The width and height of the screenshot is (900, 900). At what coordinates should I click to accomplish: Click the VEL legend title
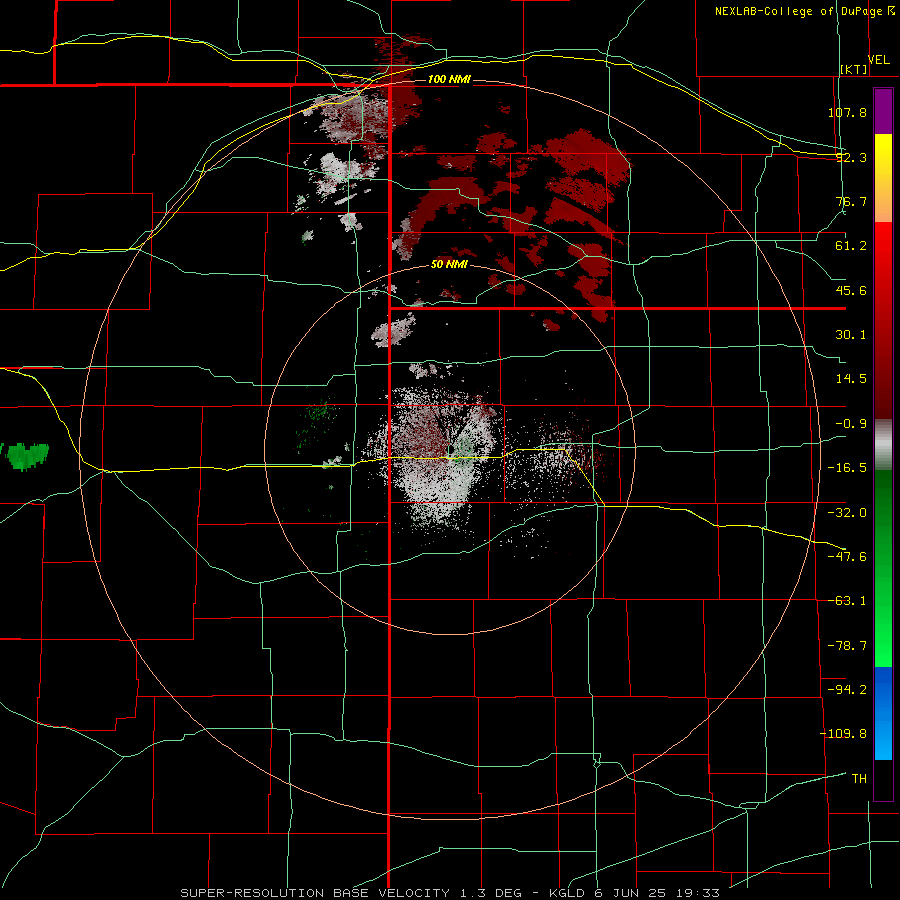click(879, 60)
